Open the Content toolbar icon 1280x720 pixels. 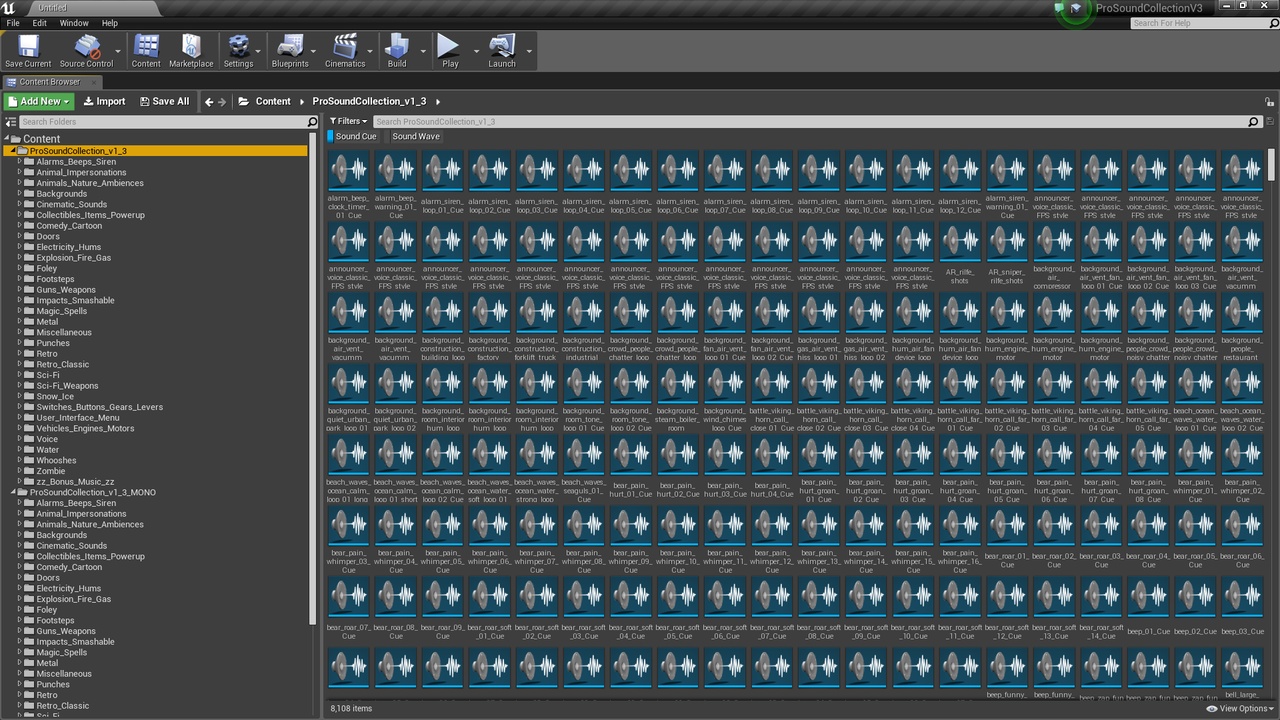146,50
